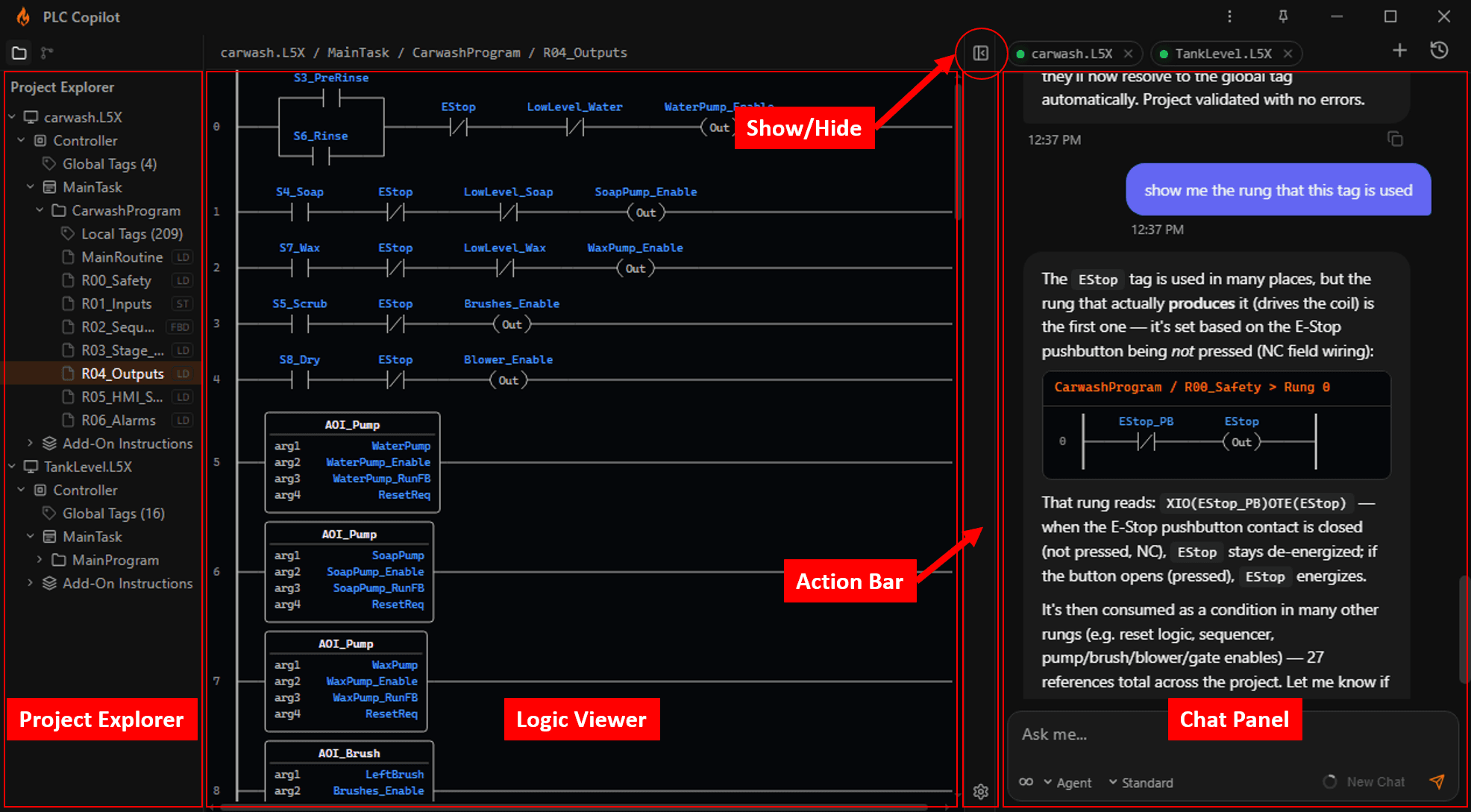The image size is (1471, 812).
Task: Click the Global Tags (16) tag icon
Action: (49, 513)
